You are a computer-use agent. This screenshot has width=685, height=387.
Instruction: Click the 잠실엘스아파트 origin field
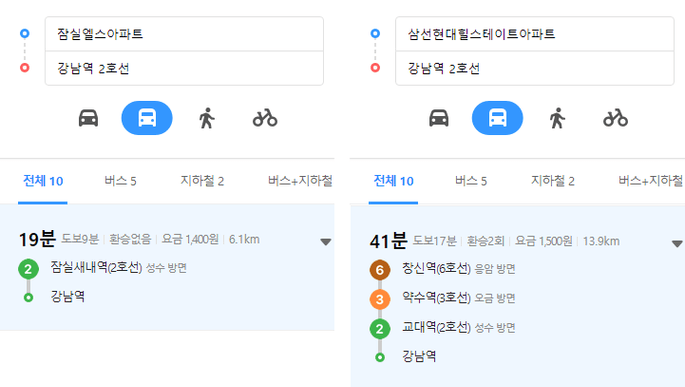click(x=184, y=34)
